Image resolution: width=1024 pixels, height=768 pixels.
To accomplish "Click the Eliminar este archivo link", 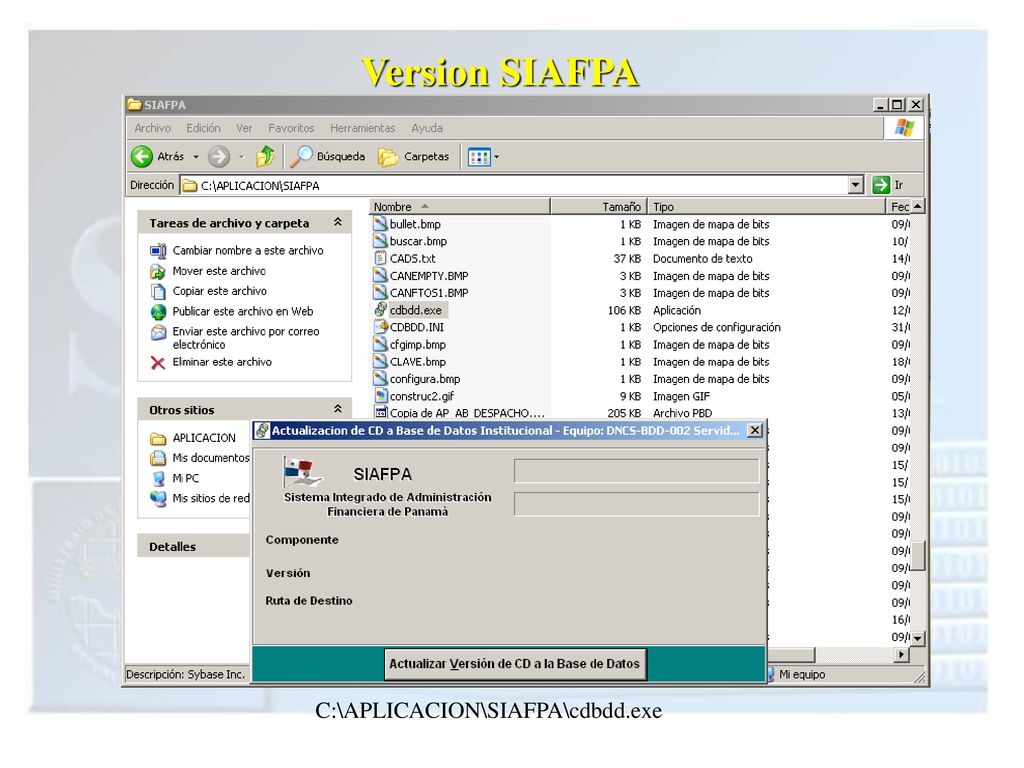I will (x=222, y=362).
